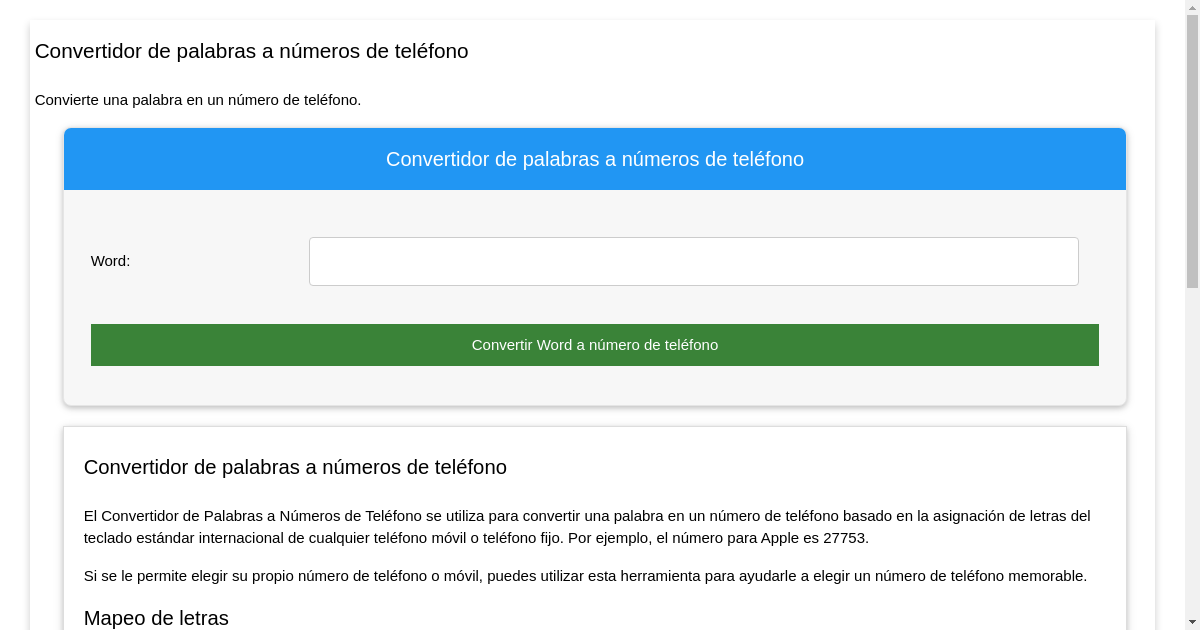The height and width of the screenshot is (630, 1200).
Task: Click the 'Mapeo de letras' heading
Action: 156,618
